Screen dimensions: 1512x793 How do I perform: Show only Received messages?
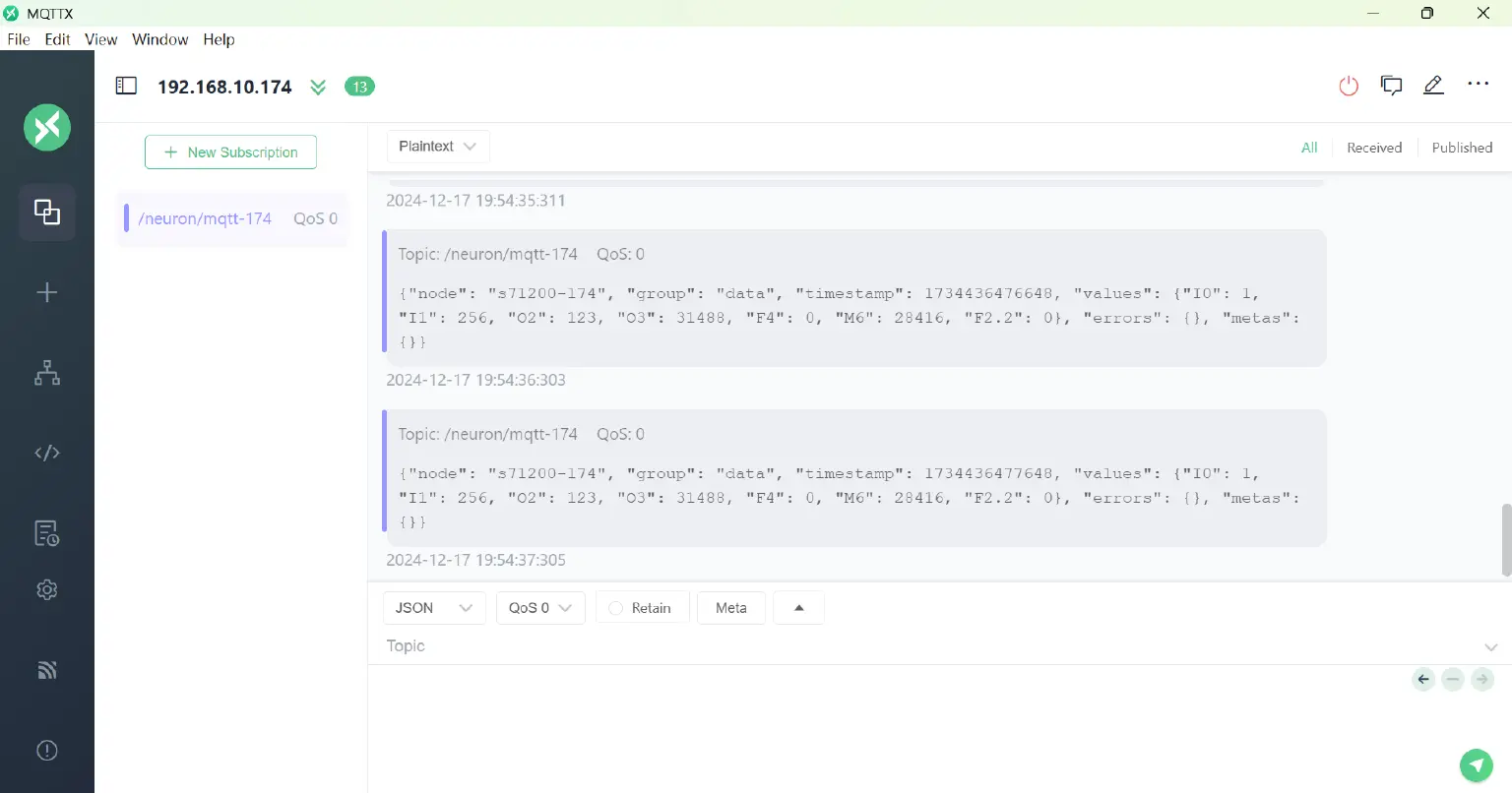point(1373,148)
